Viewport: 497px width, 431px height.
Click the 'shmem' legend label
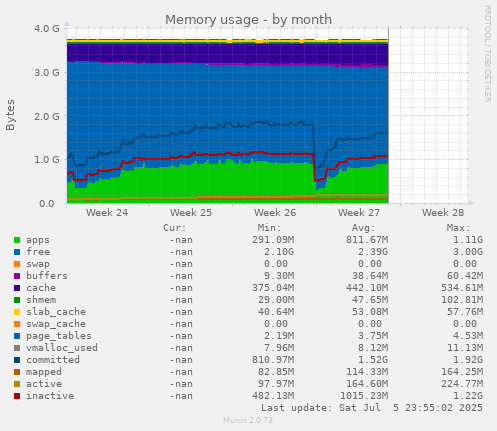41,300
